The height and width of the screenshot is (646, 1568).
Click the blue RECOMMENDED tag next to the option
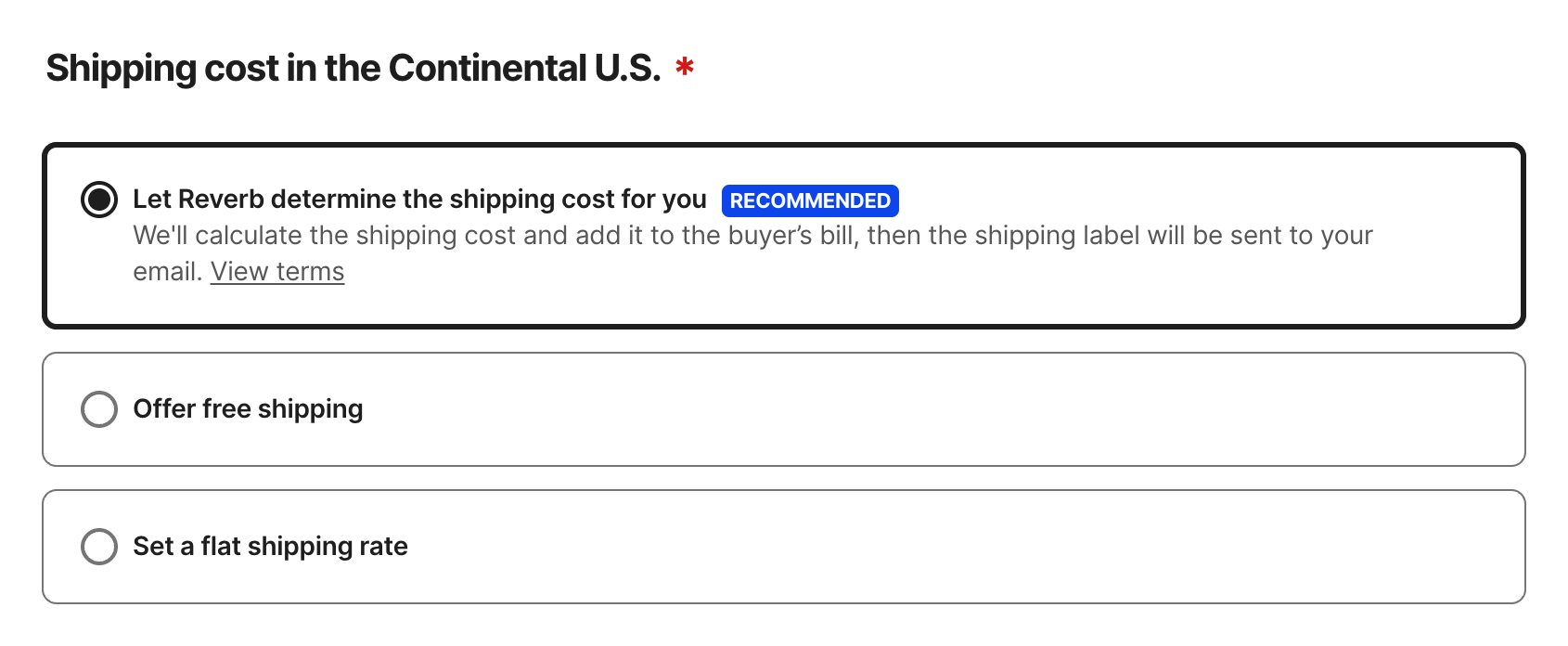pos(809,200)
